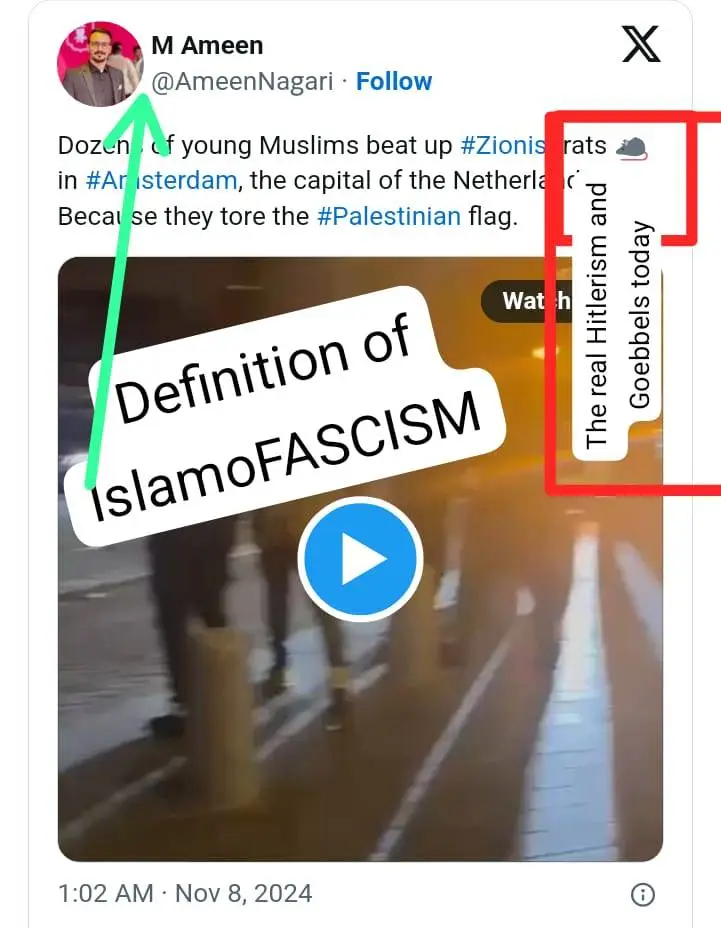Click the Watch on X button on the video
The width and height of the screenshot is (721, 928).
tap(527, 301)
